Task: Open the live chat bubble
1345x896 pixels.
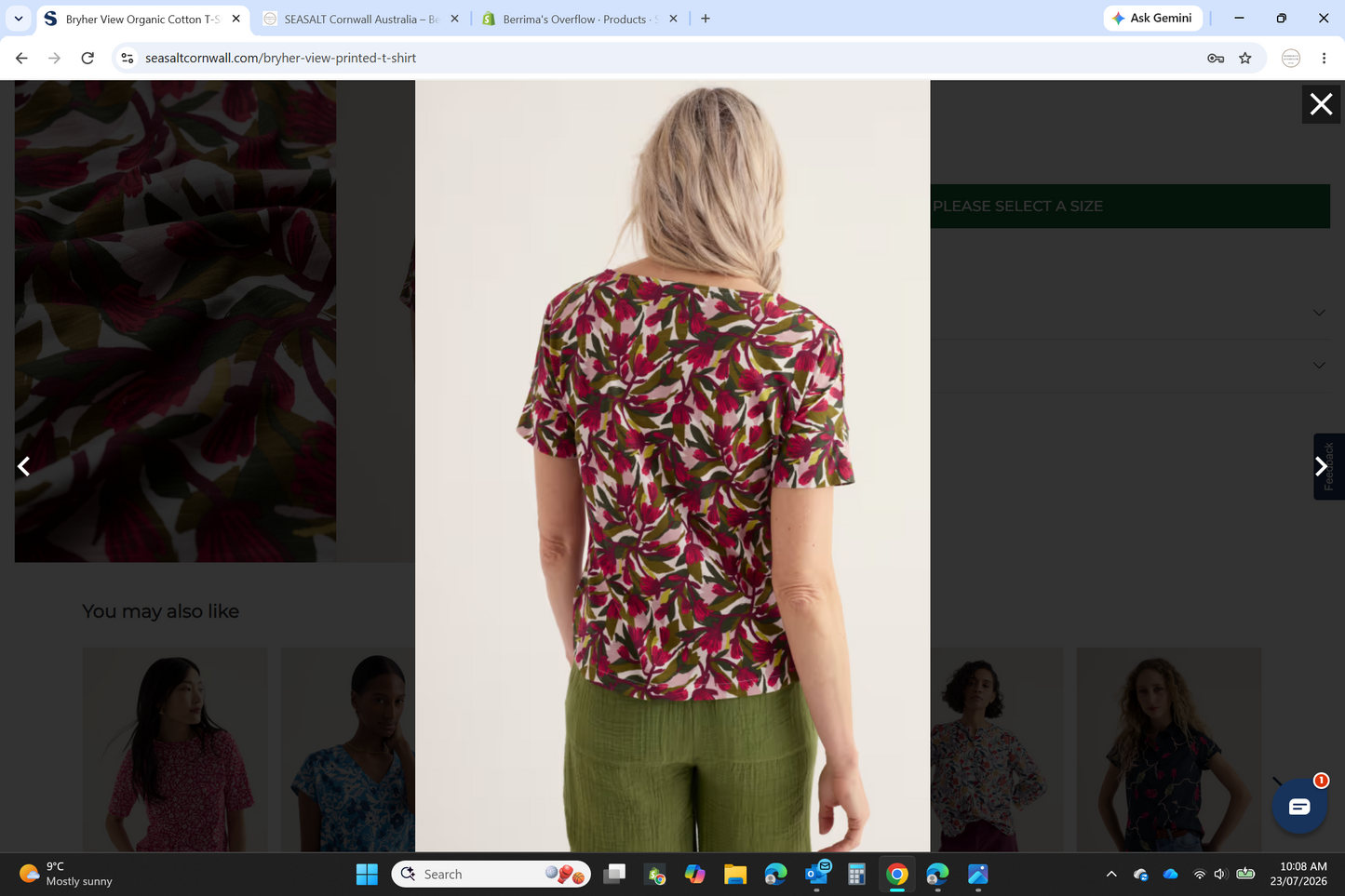Action: [x=1299, y=806]
